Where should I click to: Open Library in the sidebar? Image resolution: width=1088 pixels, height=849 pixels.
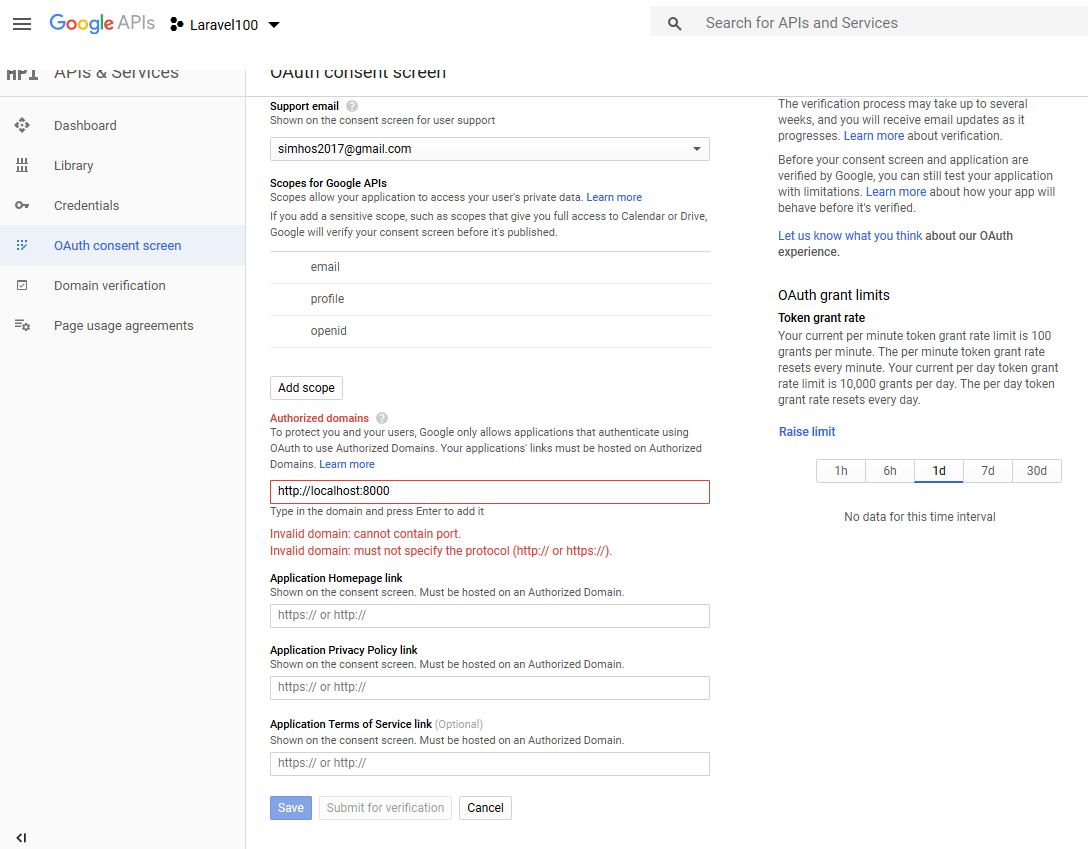tap(74, 165)
